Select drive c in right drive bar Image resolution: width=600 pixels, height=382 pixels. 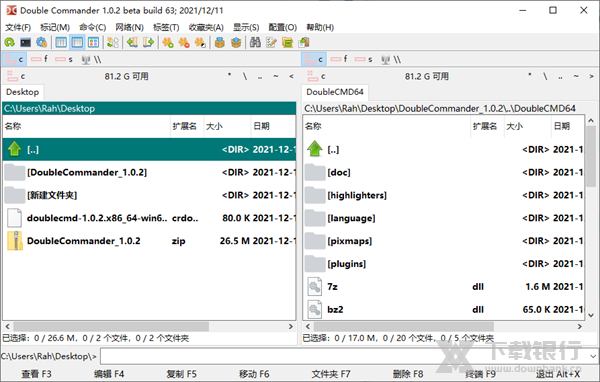[314, 59]
